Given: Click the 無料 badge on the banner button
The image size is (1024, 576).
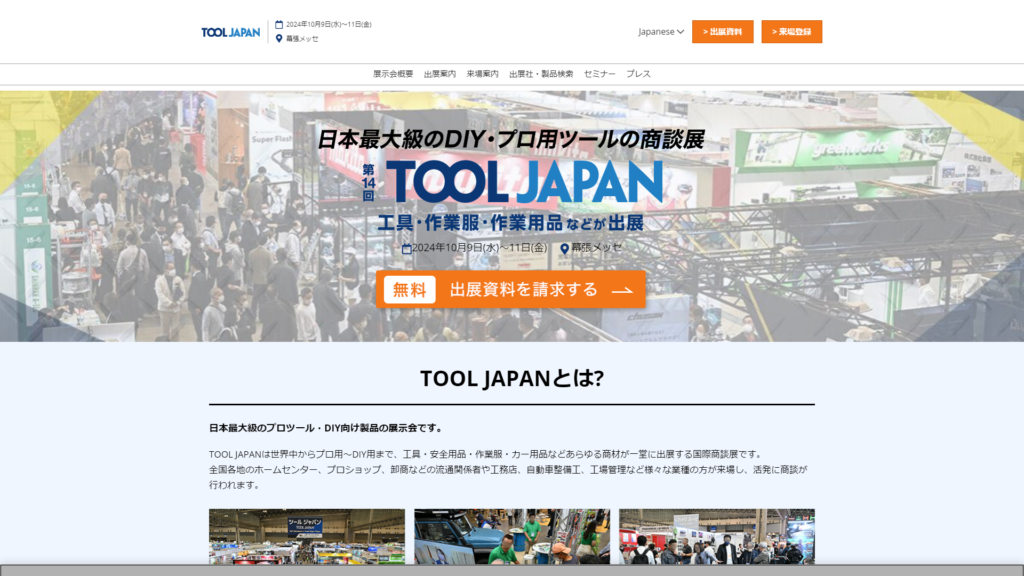Looking at the screenshot, I should pyautogui.click(x=409, y=289).
